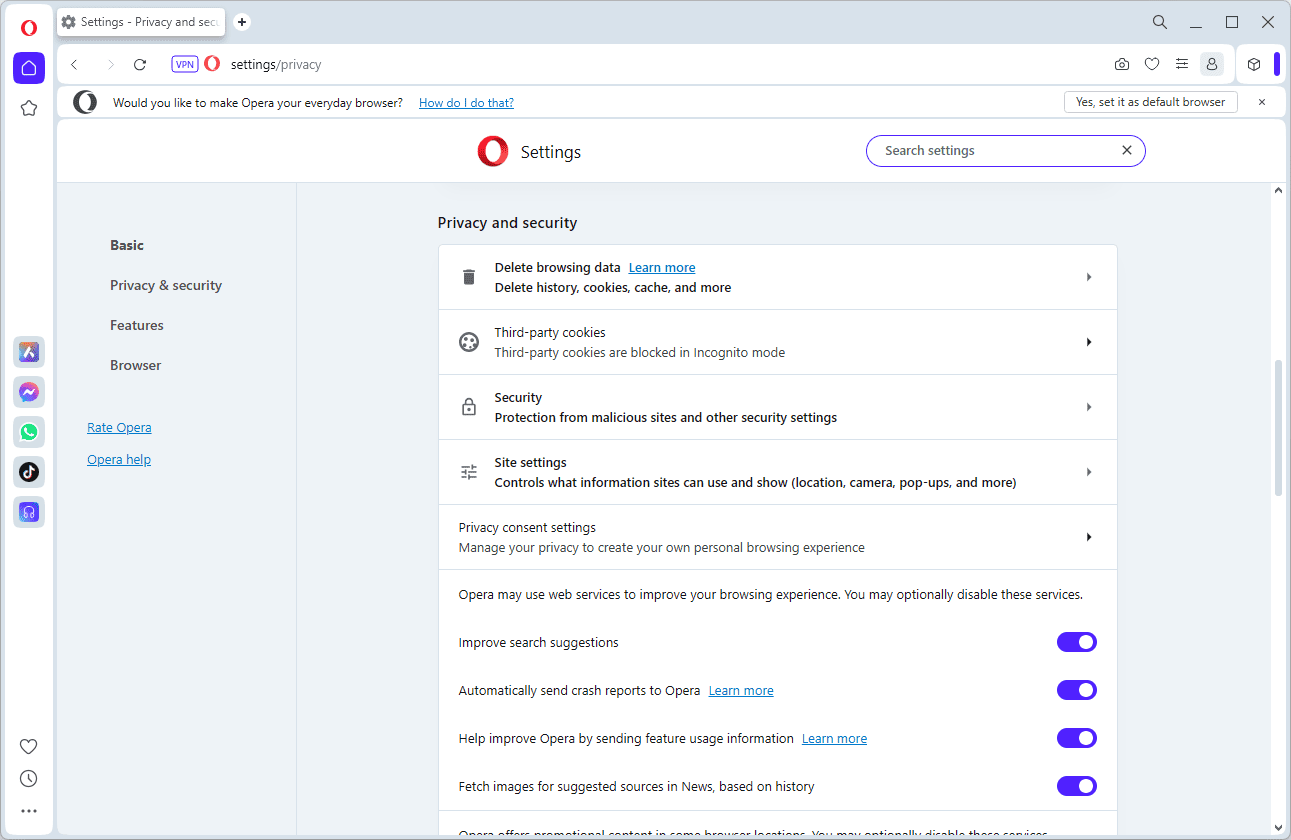Select Features in the settings sidebar
Image resolution: width=1291 pixels, height=840 pixels.
(137, 325)
